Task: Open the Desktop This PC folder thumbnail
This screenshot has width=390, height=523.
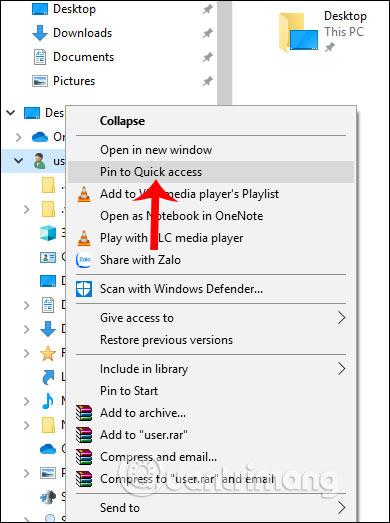Action: tap(298, 33)
